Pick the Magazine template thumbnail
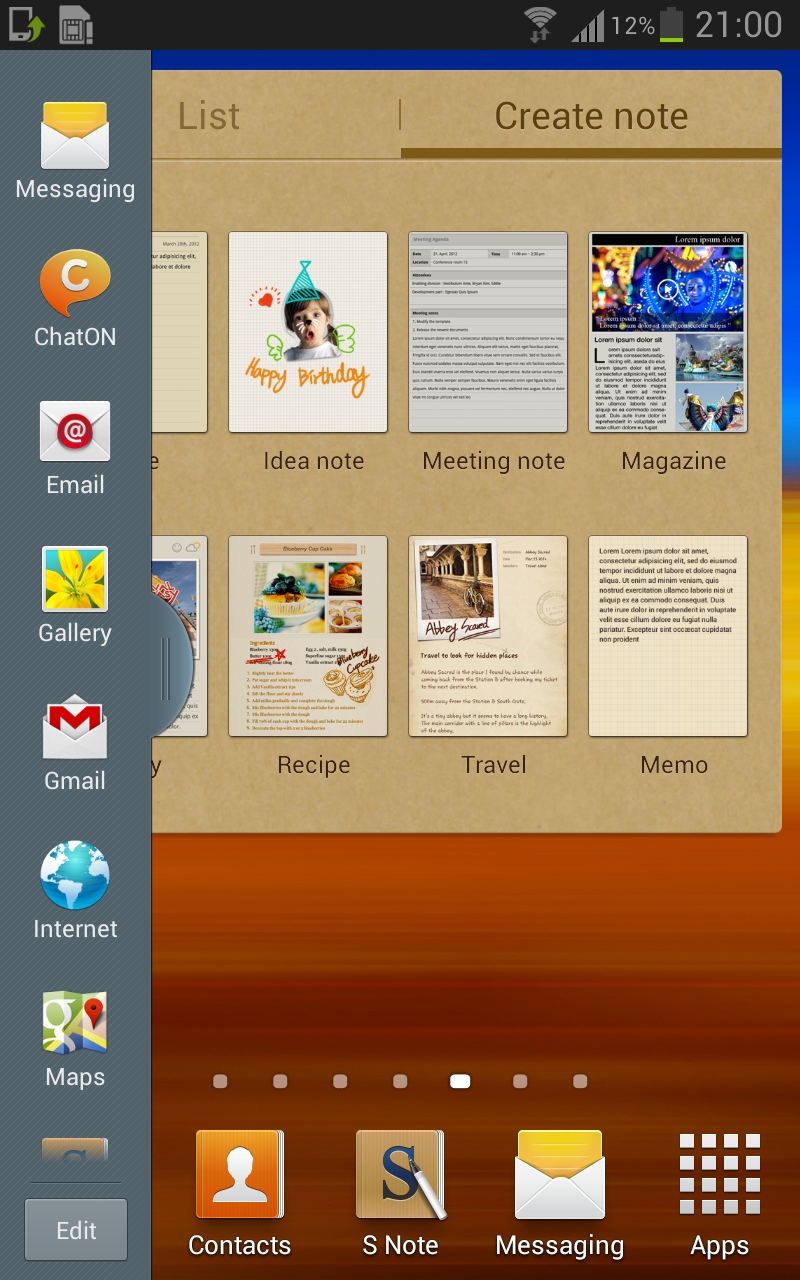The image size is (800, 1280). [x=668, y=332]
